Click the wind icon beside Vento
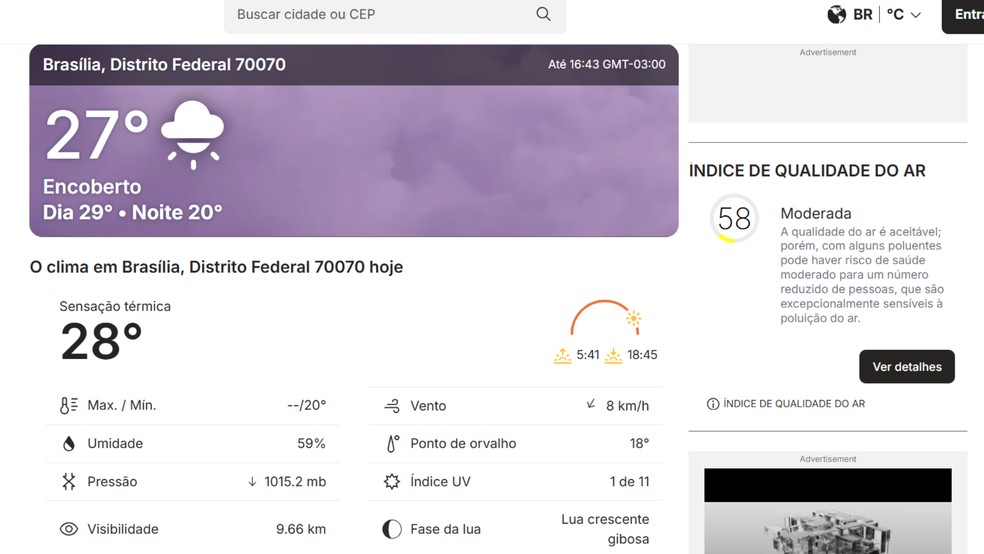This screenshot has width=984, height=554. [x=392, y=406]
